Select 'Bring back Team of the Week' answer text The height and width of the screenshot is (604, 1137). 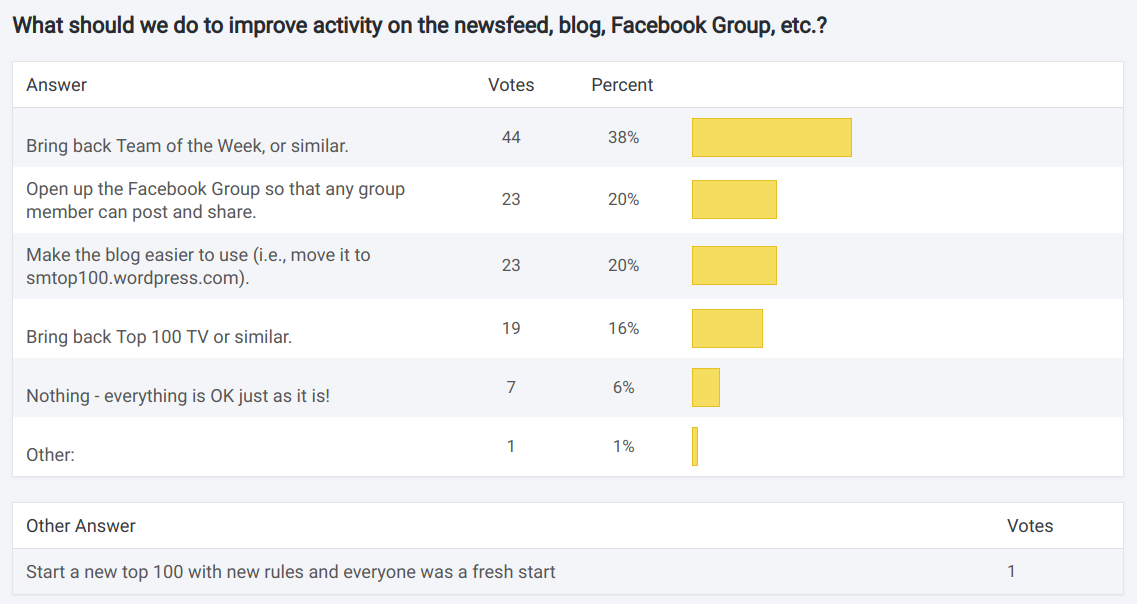click(187, 146)
